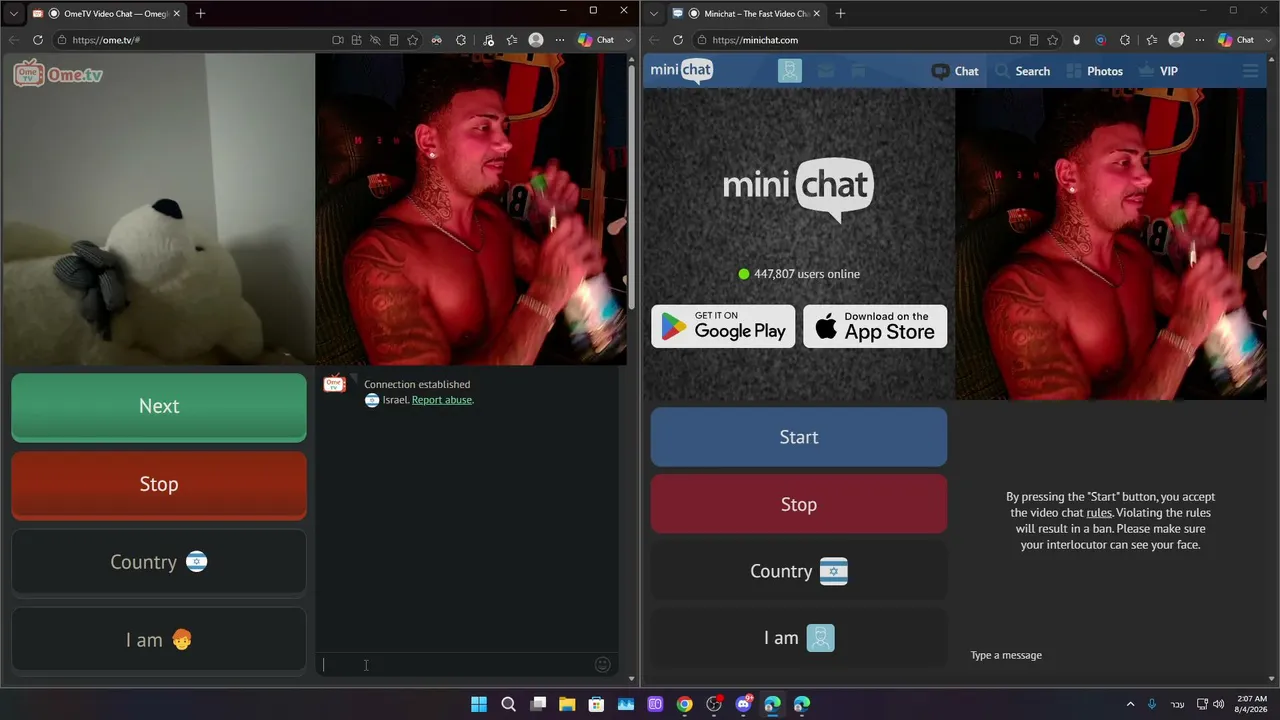1280x720 pixels.
Task: Open the Minichat Search tab
Action: tap(1022, 71)
